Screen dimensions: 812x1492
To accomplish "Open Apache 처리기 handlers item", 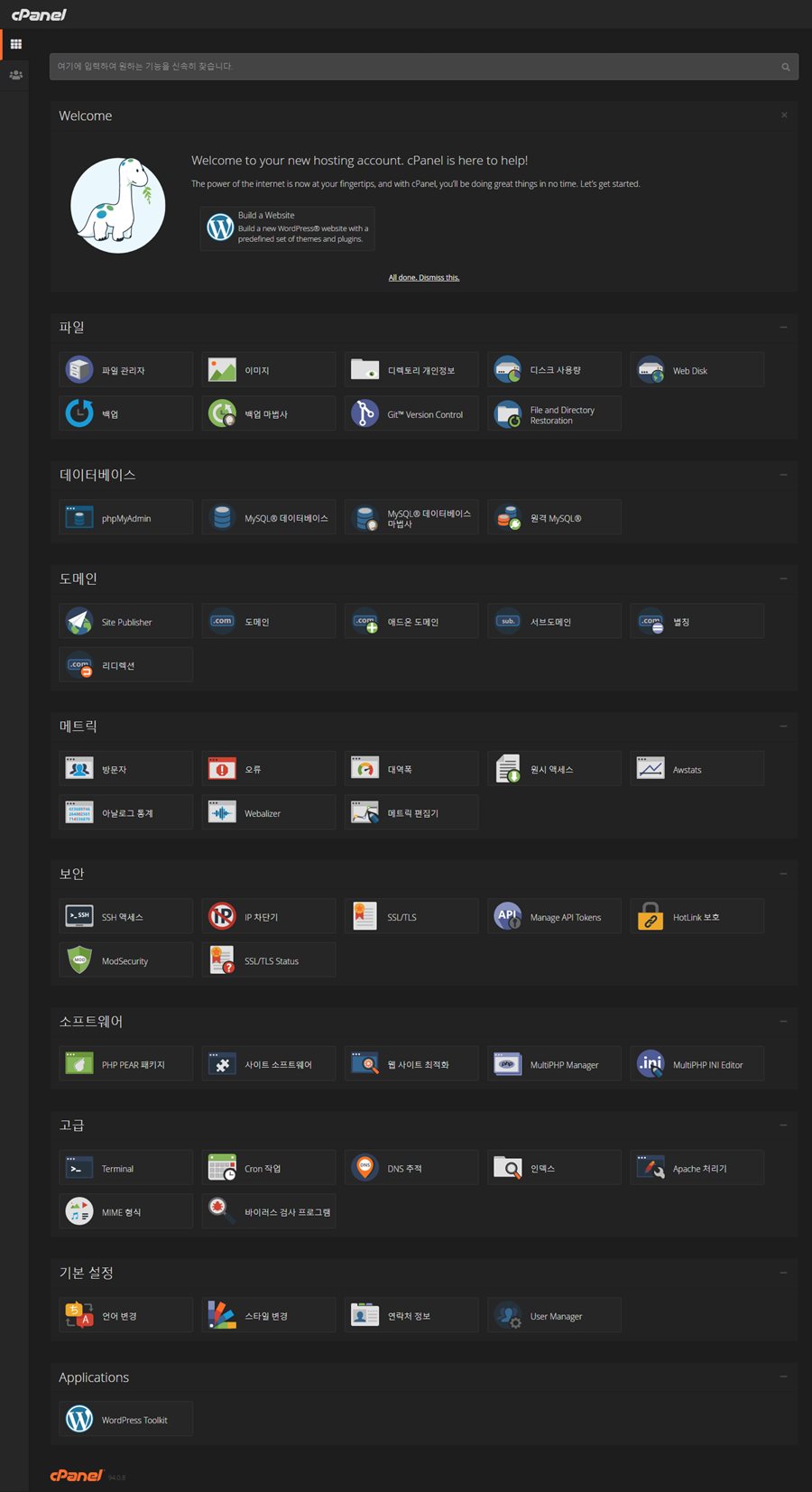I will pos(697,1169).
